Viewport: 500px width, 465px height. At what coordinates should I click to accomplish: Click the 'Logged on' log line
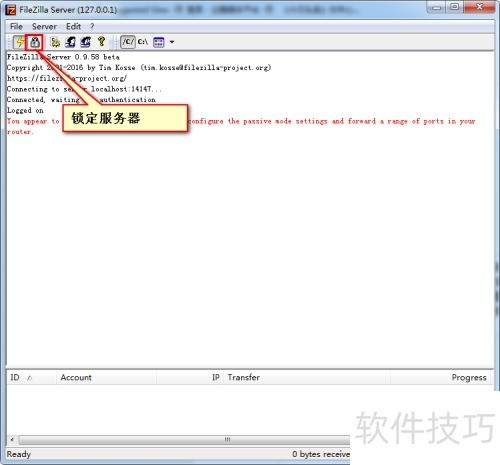[x=25, y=110]
